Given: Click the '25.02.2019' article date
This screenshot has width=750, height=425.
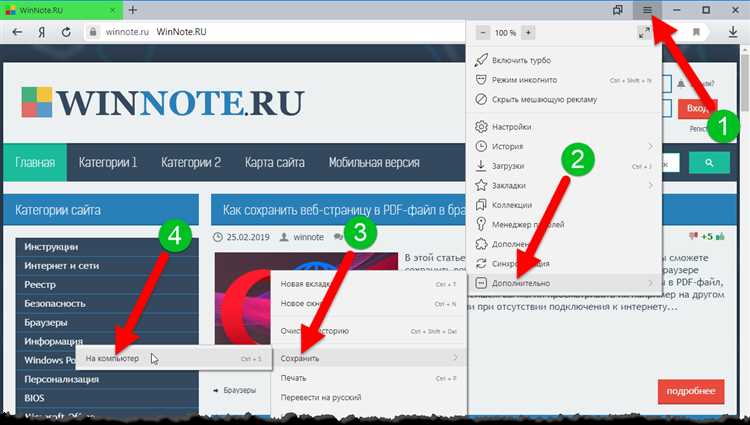Looking at the screenshot, I should pyautogui.click(x=248, y=237).
